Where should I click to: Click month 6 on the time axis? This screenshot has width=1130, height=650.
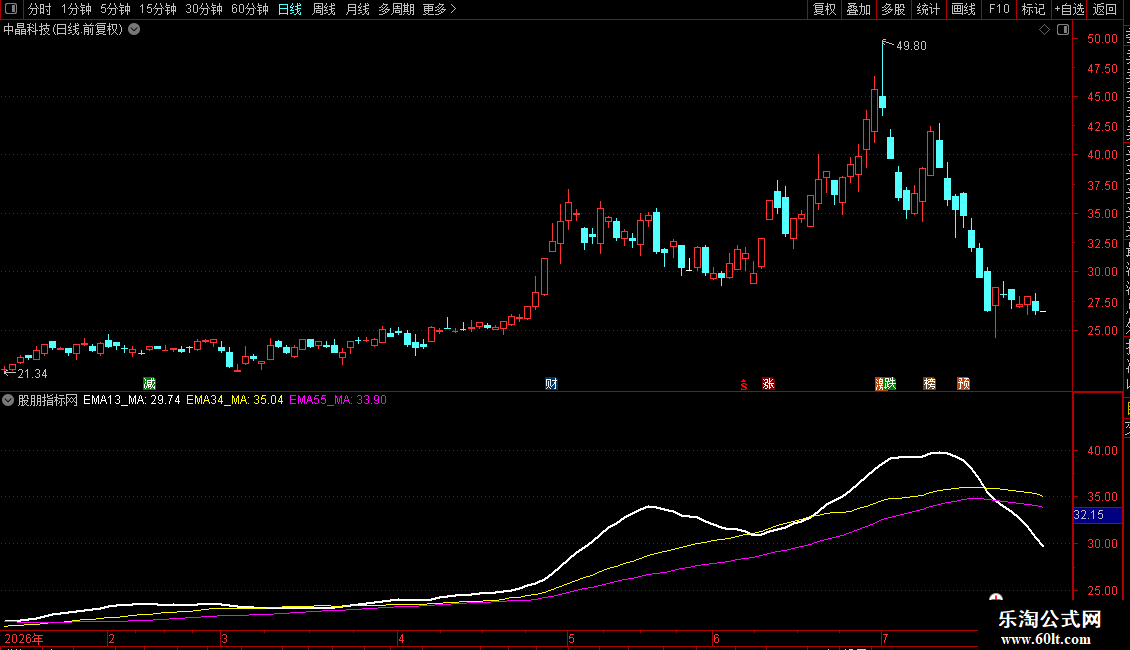(716, 638)
